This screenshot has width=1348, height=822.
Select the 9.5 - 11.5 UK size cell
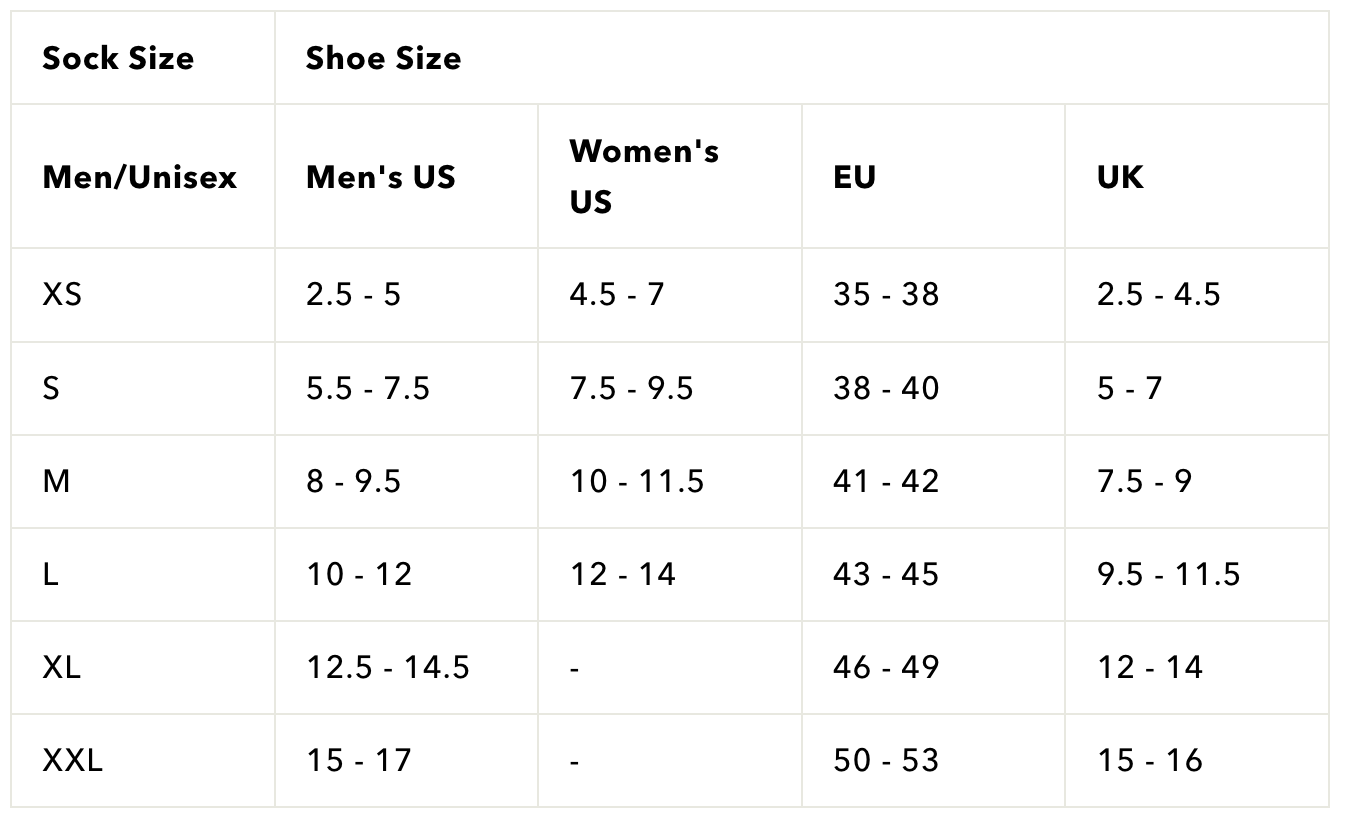1197,574
